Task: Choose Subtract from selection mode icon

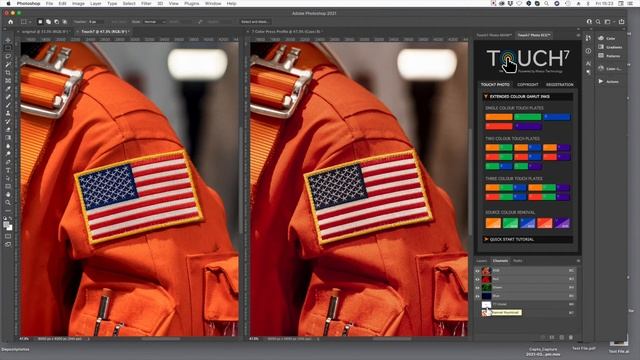Action: click(x=56, y=22)
